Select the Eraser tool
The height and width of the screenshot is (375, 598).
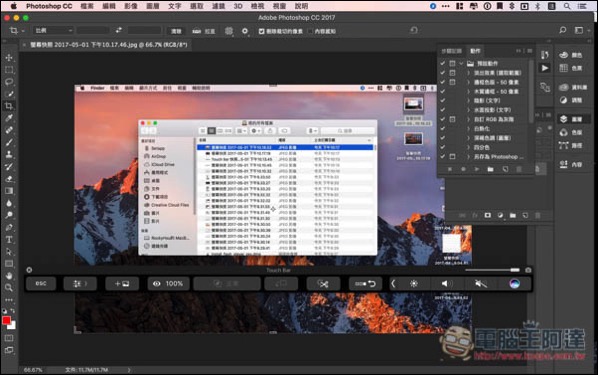coord(9,179)
